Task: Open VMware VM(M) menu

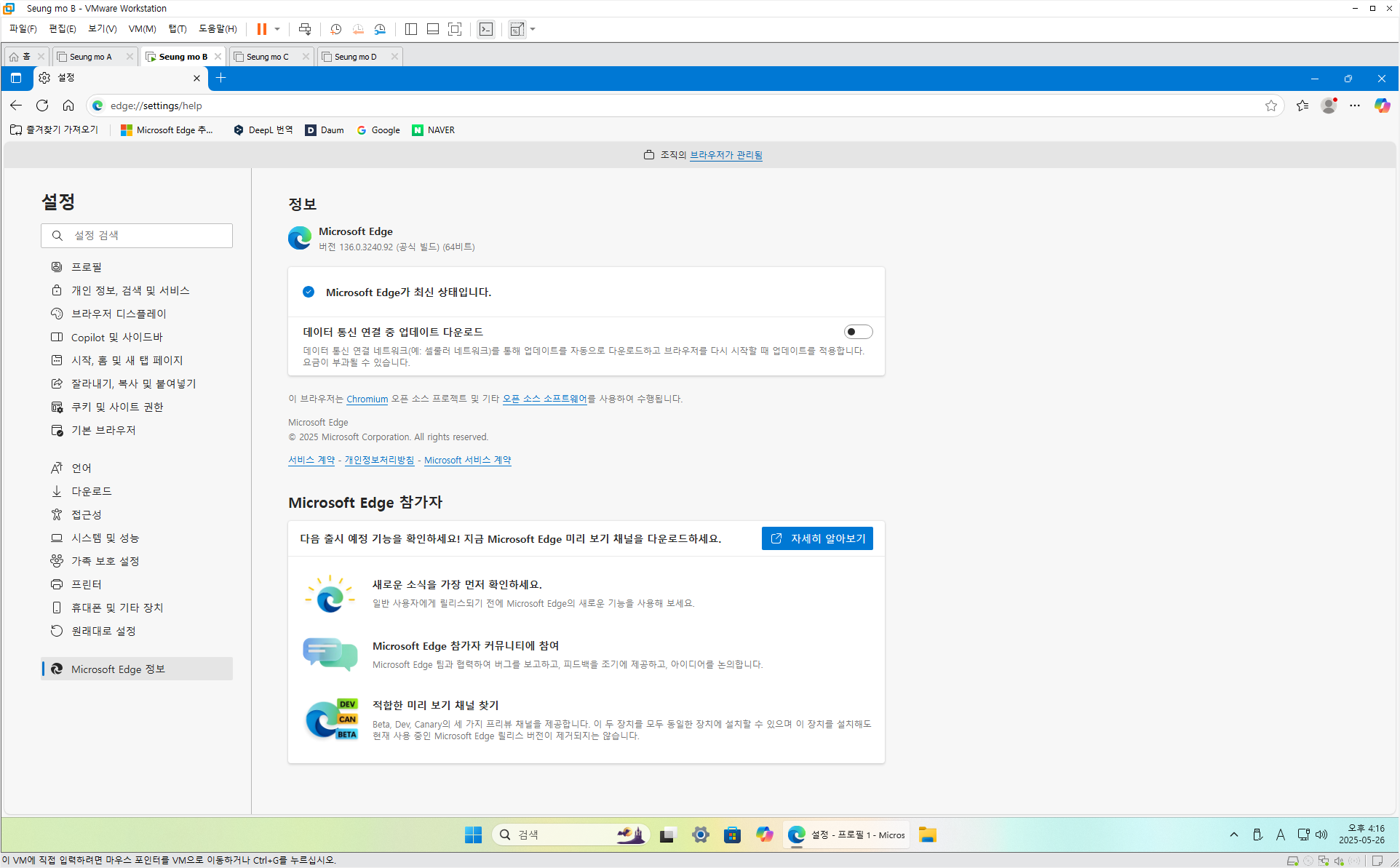Action: coord(142,29)
